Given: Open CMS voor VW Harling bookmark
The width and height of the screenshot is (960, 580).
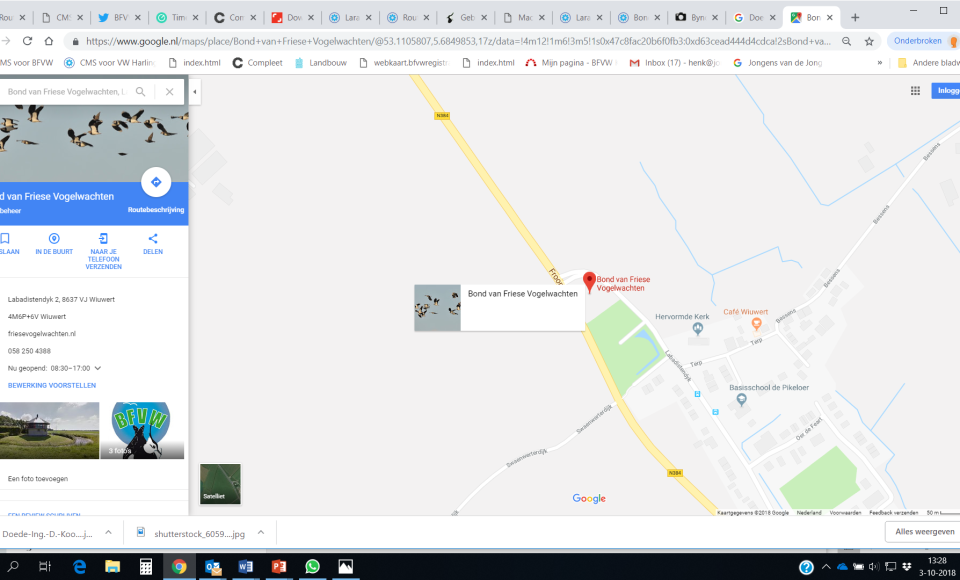Looking at the screenshot, I should tap(110, 62).
